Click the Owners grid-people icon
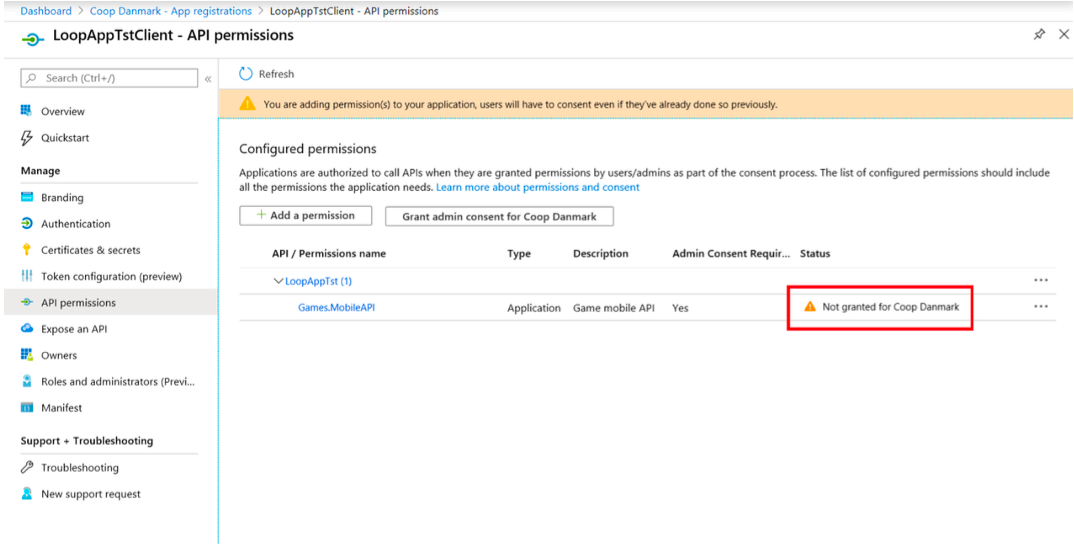 27,355
